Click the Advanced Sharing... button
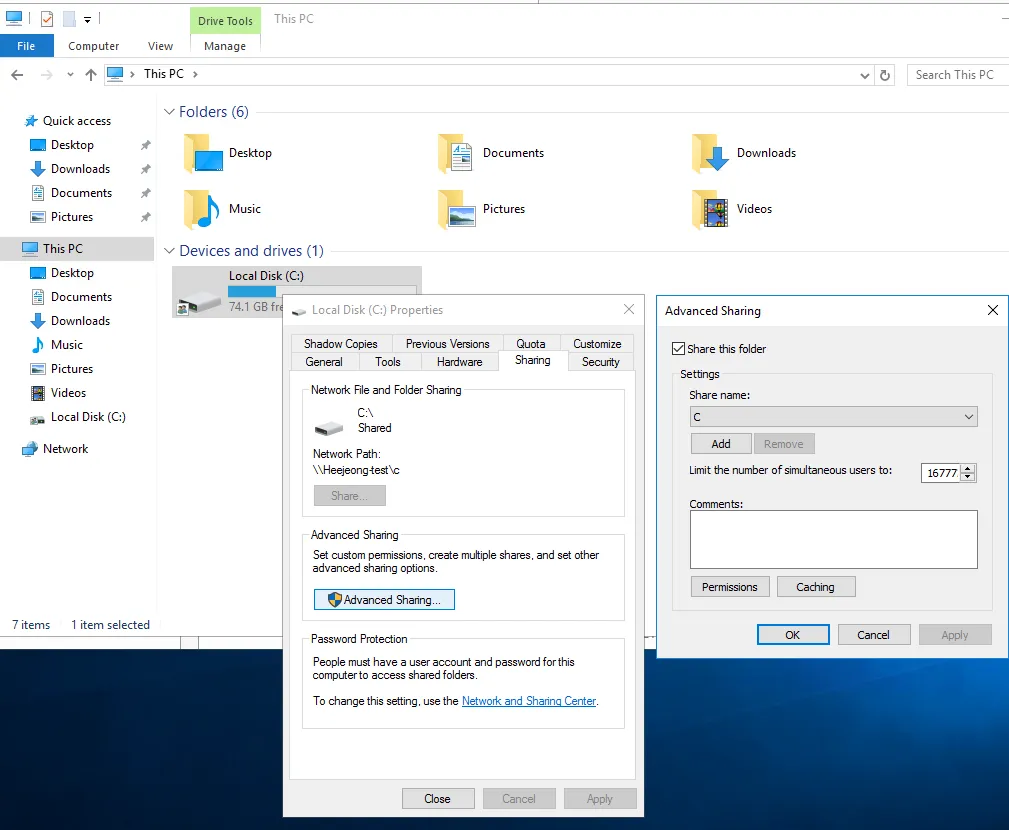 [384, 600]
